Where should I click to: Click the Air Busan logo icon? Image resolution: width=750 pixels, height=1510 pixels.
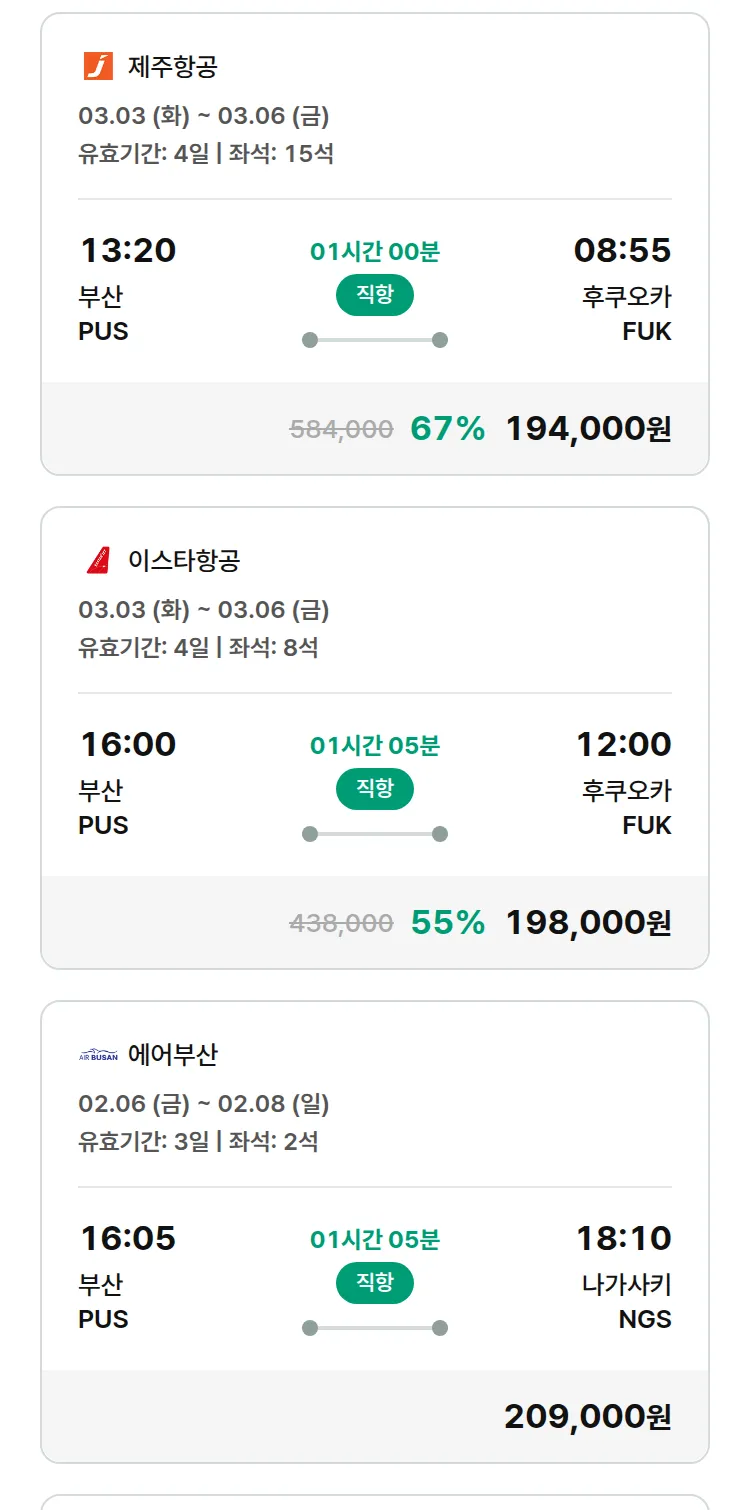point(98,1055)
